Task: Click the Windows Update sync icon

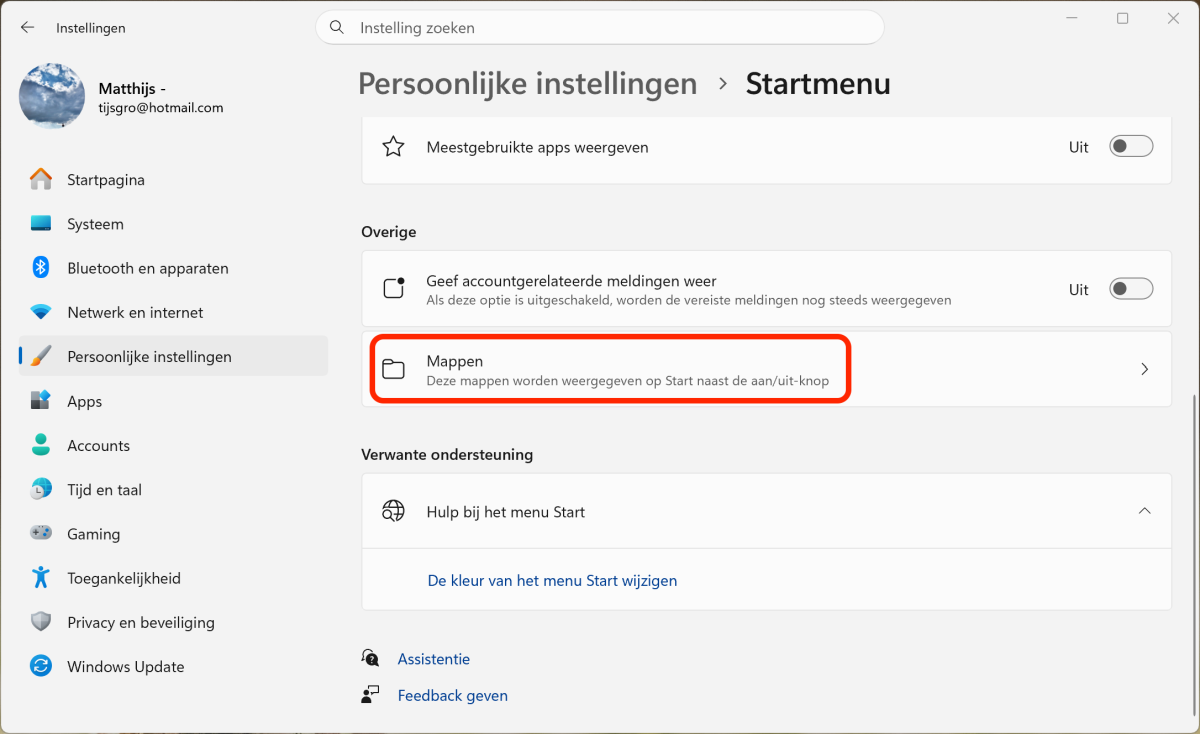Action: pos(41,666)
